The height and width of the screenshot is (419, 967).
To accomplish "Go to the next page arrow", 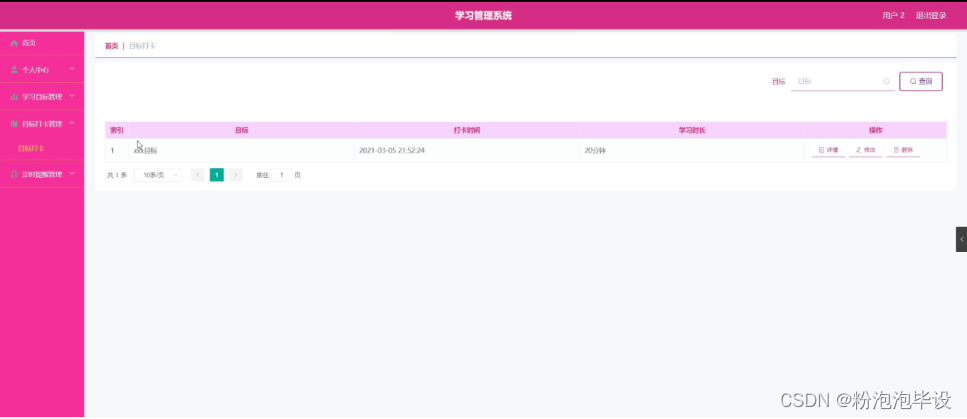I will click(236, 175).
